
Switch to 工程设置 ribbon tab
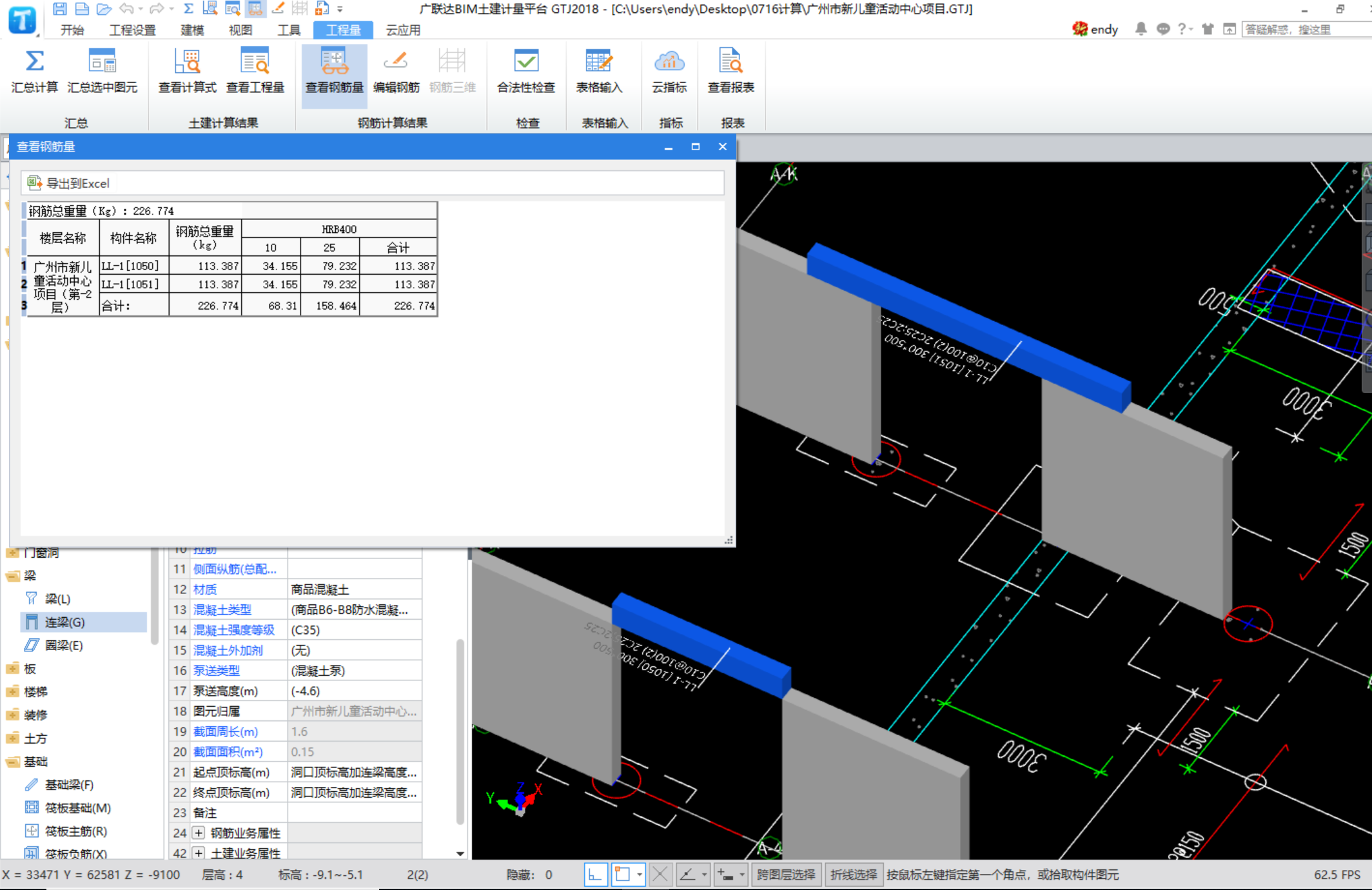[x=132, y=30]
